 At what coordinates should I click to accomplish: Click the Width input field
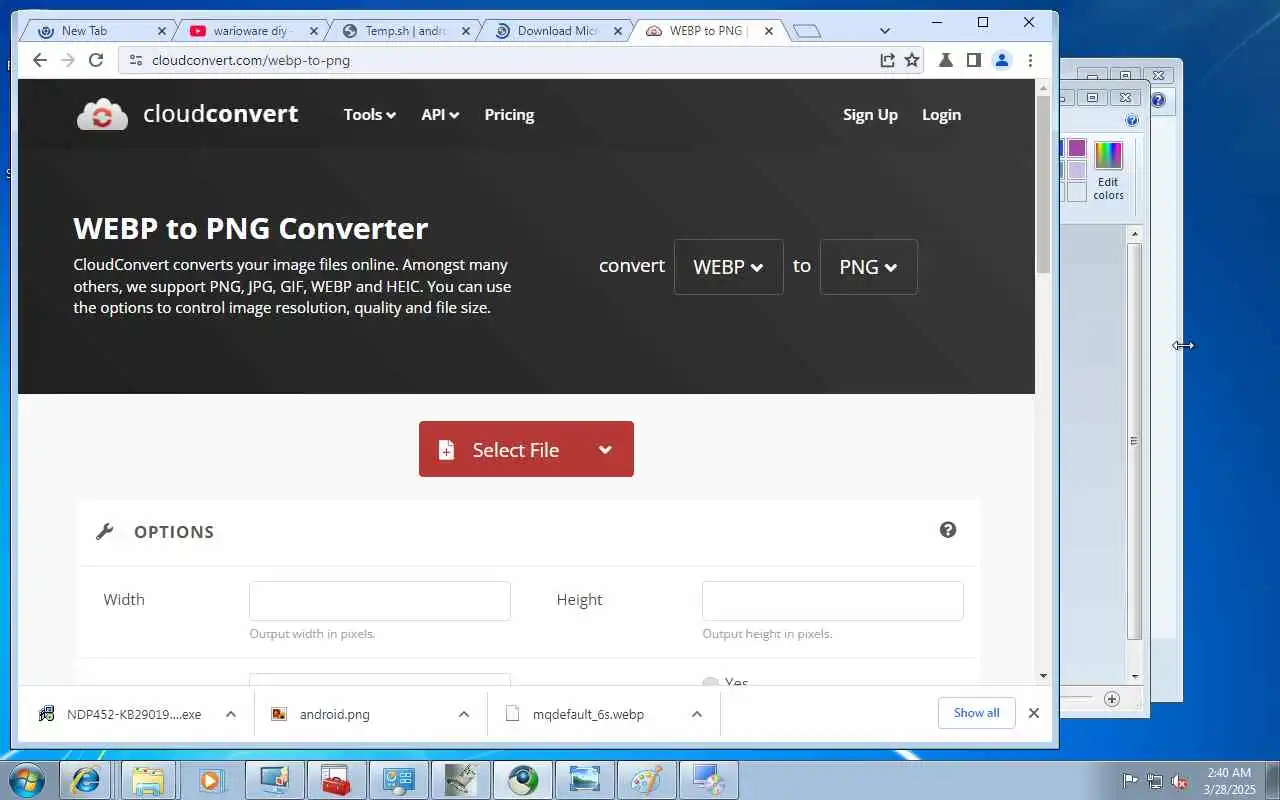pos(380,601)
